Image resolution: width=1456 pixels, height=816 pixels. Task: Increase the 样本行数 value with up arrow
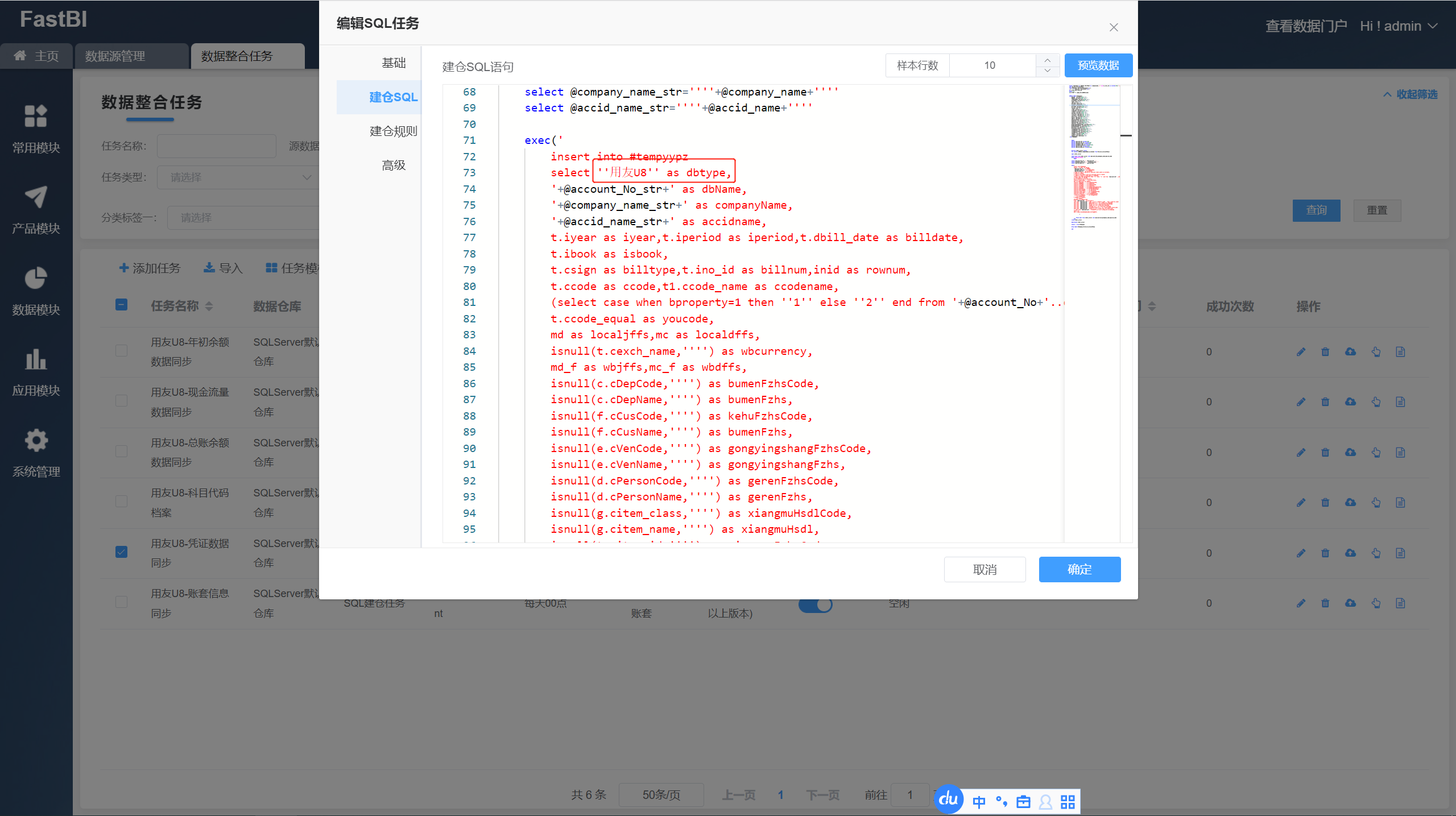point(1047,60)
